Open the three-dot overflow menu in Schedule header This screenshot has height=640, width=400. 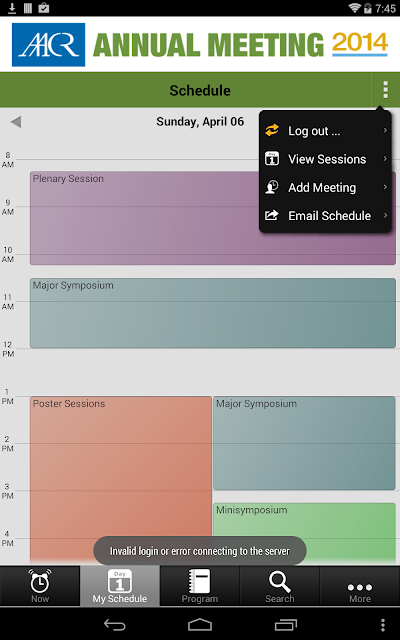point(385,90)
